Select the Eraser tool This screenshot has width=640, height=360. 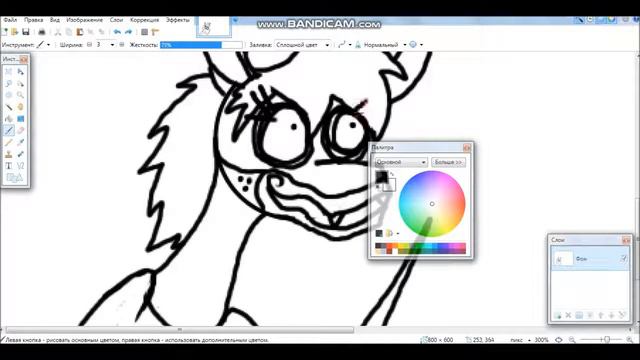coord(20,131)
